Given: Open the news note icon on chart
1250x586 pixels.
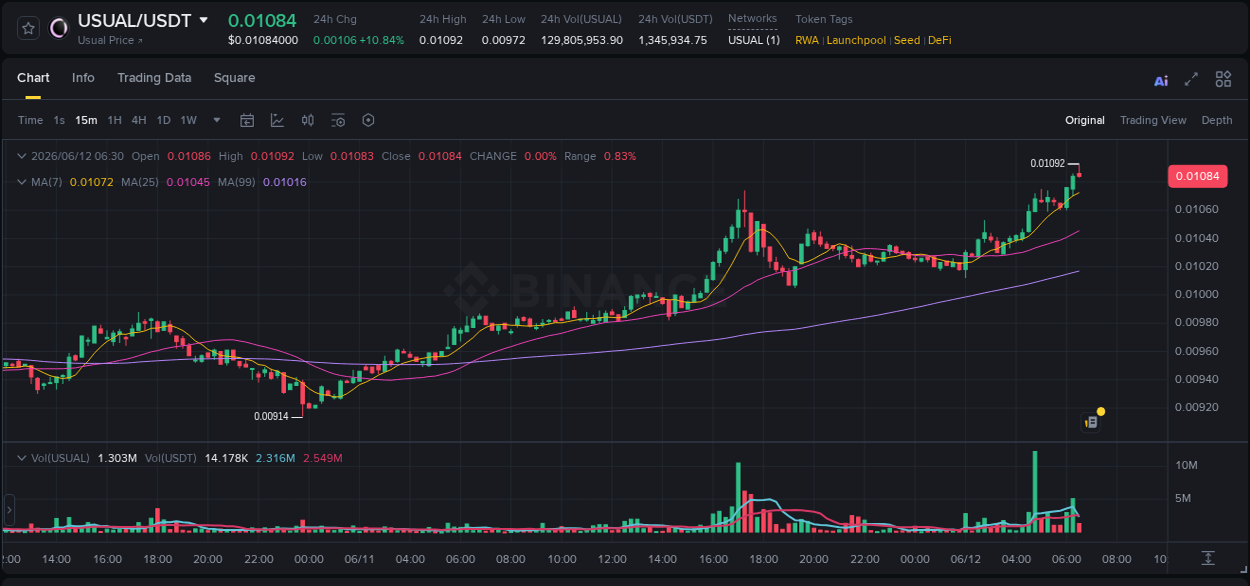Looking at the screenshot, I should 1091,422.
